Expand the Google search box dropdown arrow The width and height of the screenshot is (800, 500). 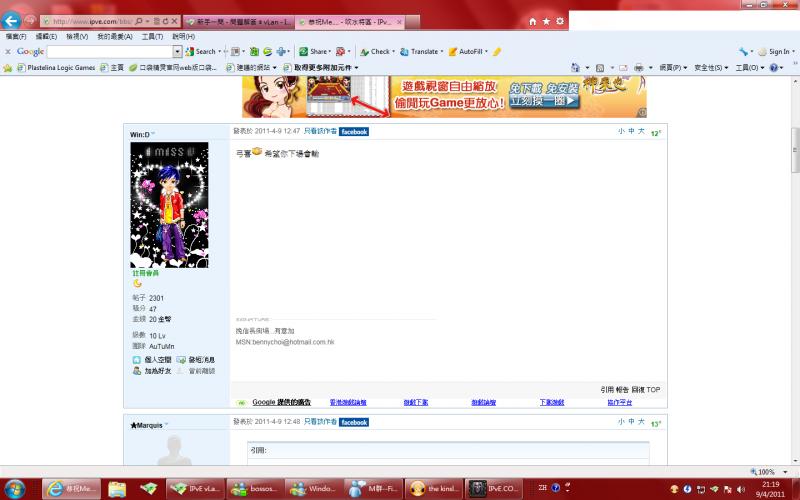[x=178, y=52]
